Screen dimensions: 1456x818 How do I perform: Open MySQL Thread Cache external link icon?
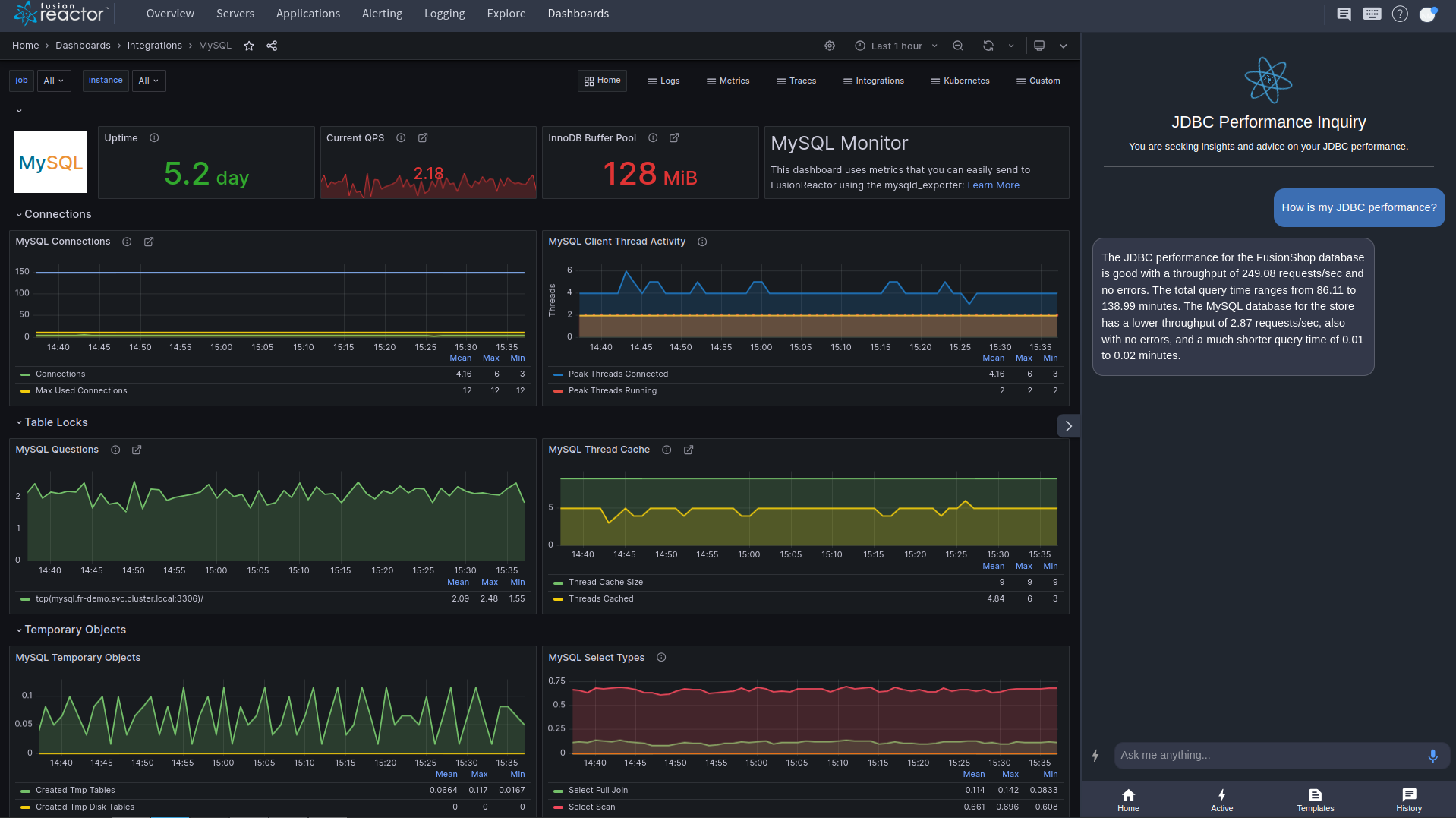(x=689, y=450)
